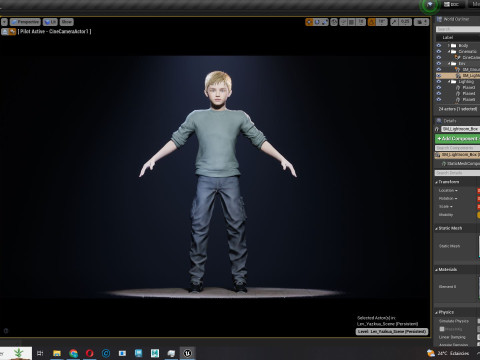
Task: Open Opera browser from taskbar
Action: pyautogui.click(x=90, y=353)
